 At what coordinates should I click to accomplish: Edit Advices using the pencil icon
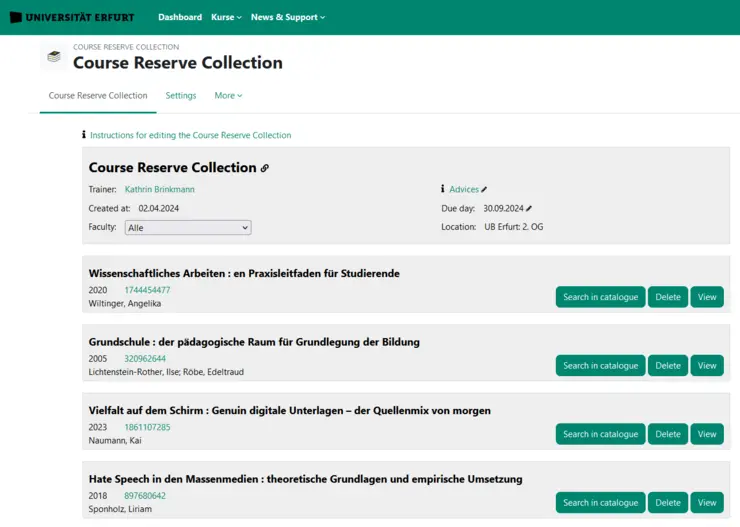(x=484, y=189)
